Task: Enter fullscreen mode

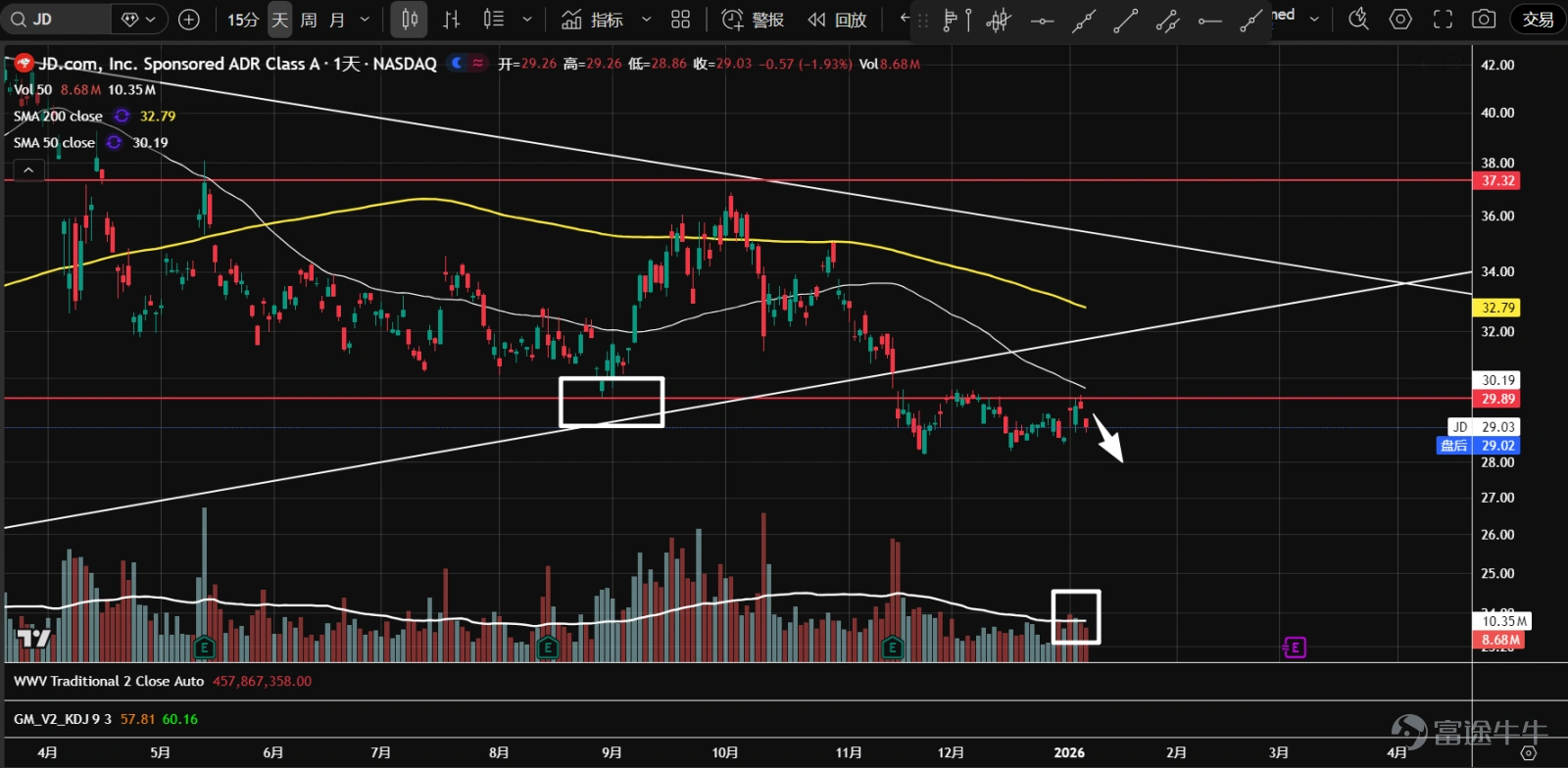Action: (x=1443, y=20)
